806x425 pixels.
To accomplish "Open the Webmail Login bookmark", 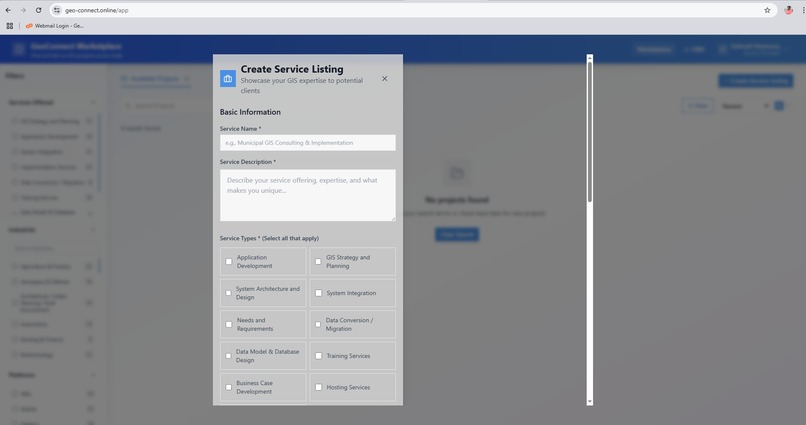I will point(55,26).
